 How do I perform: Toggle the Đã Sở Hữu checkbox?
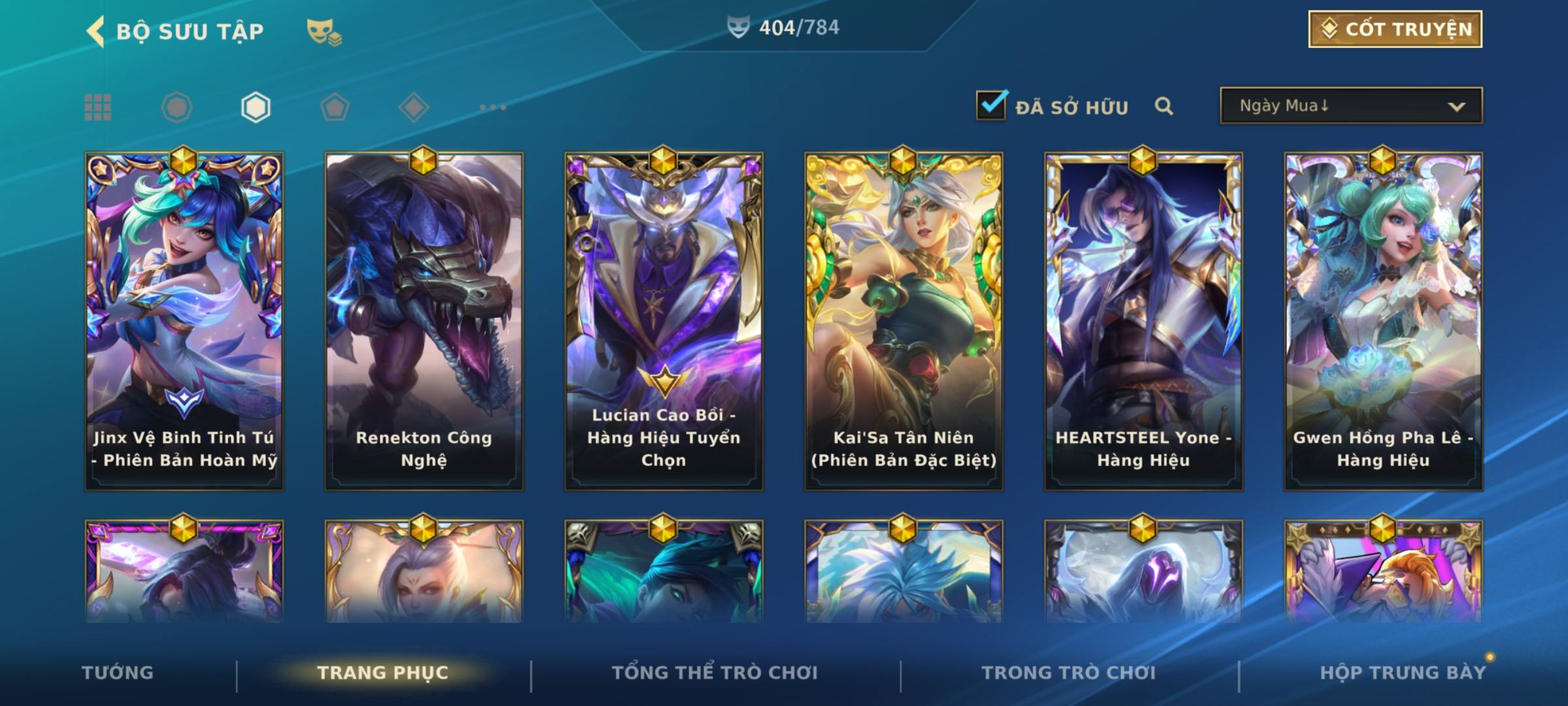[991, 105]
